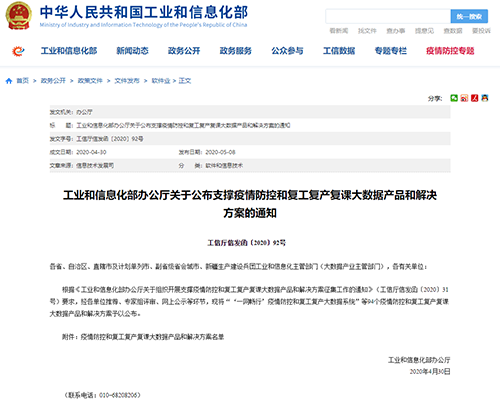The image size is (500, 408).
Task: Click the 分享 label
Action: pos(435,98)
